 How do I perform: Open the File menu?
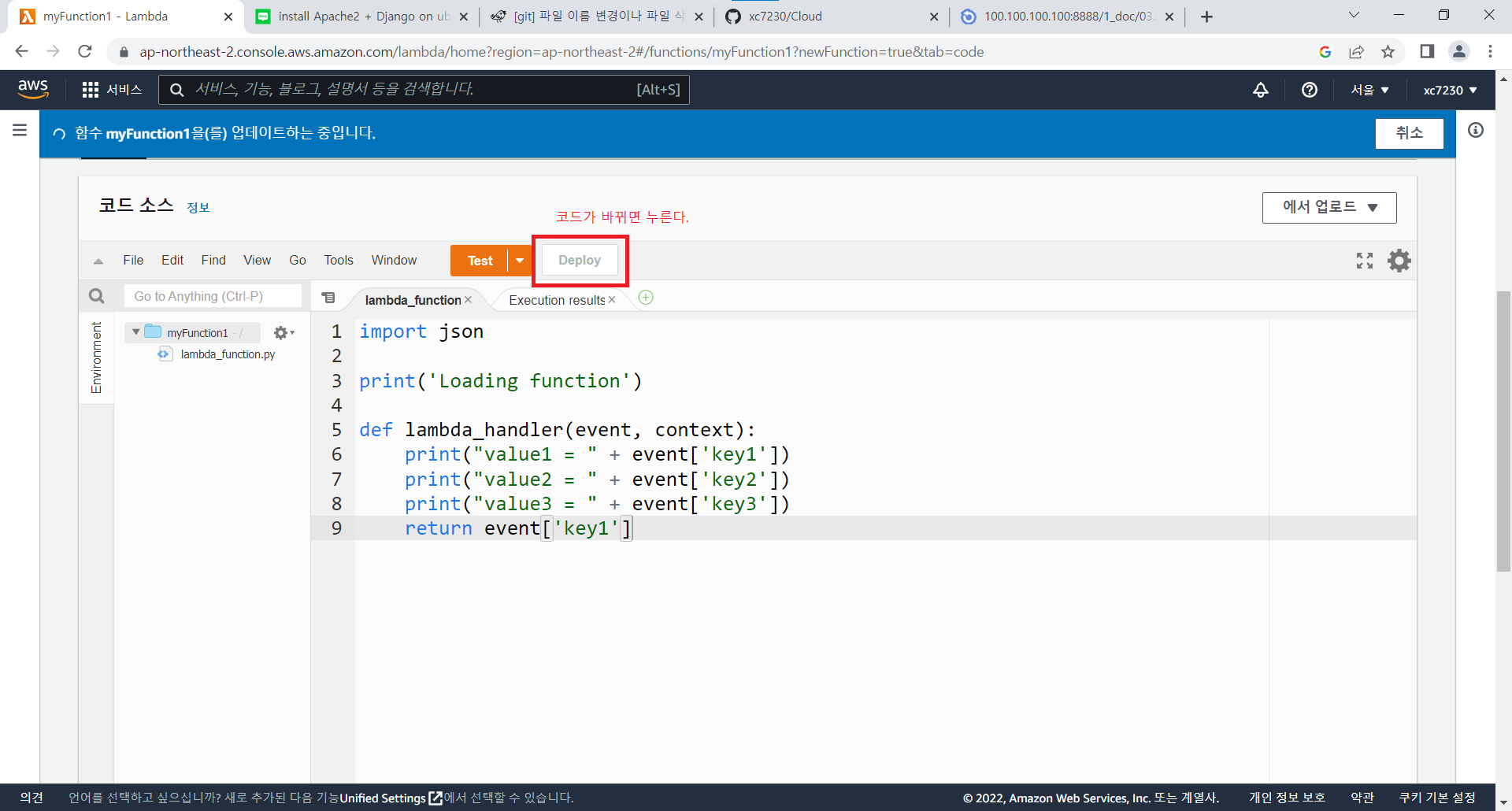(133, 261)
